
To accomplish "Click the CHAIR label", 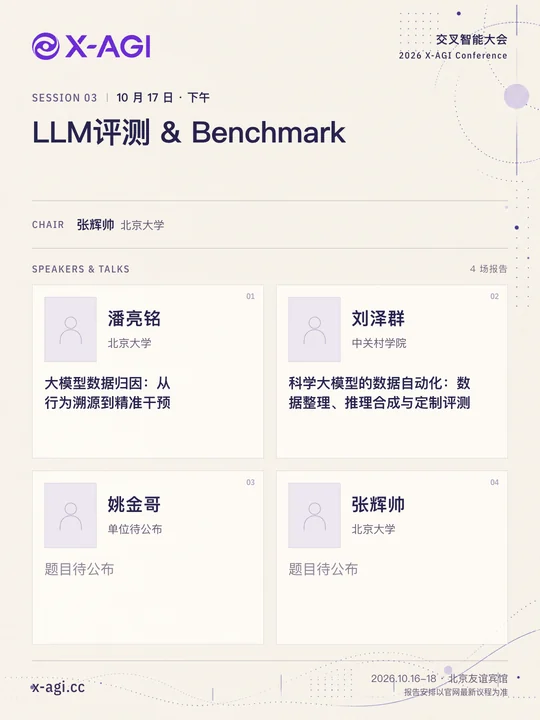I will pos(48,225).
